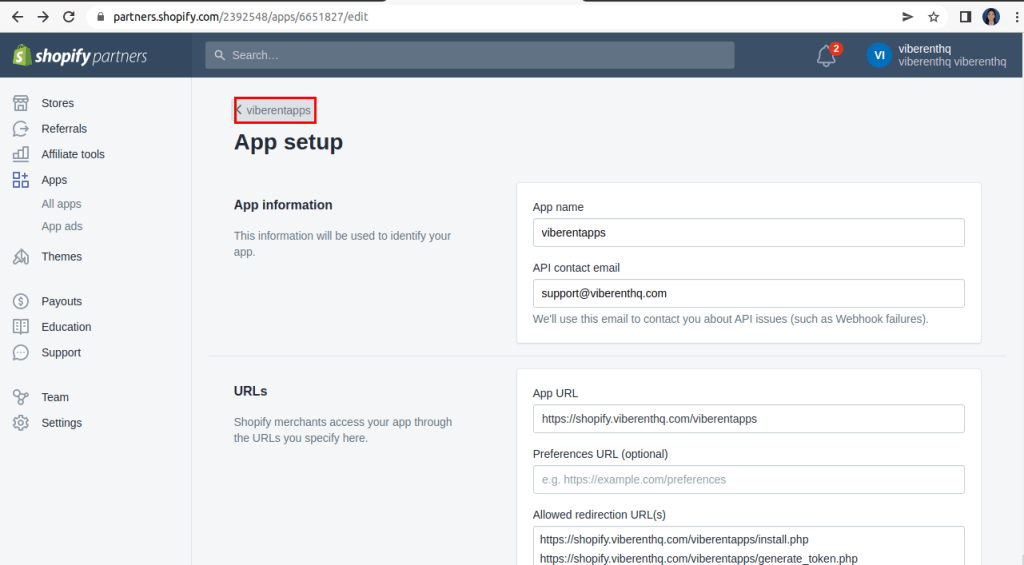Select Affiliate tools in sidebar

coord(72,154)
